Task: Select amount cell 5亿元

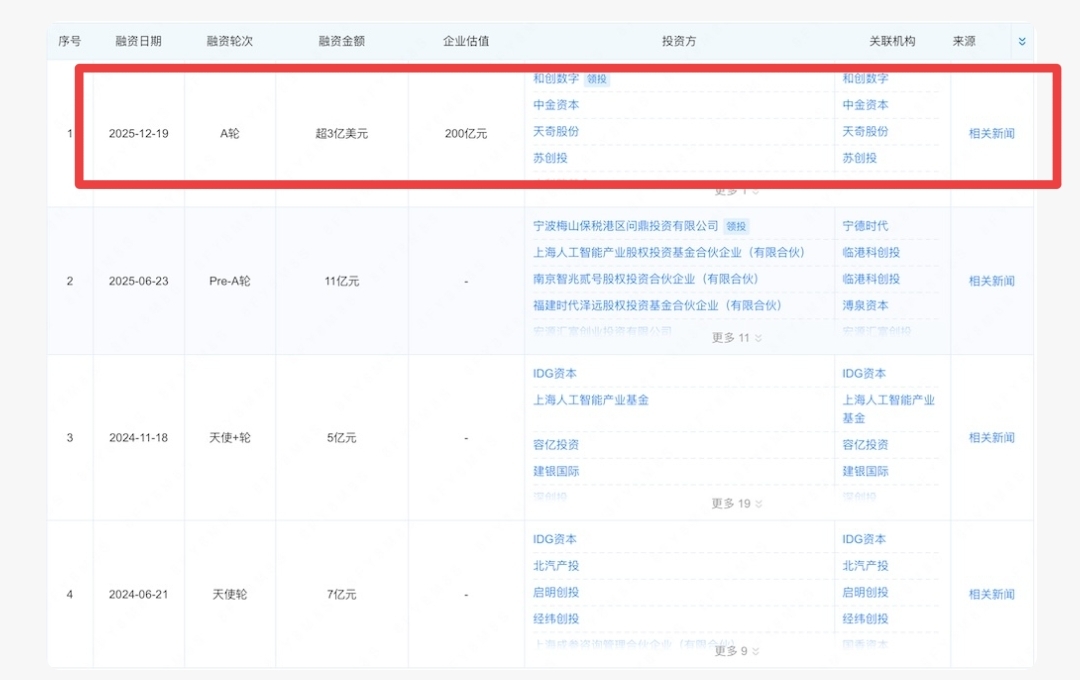Action: tap(342, 437)
